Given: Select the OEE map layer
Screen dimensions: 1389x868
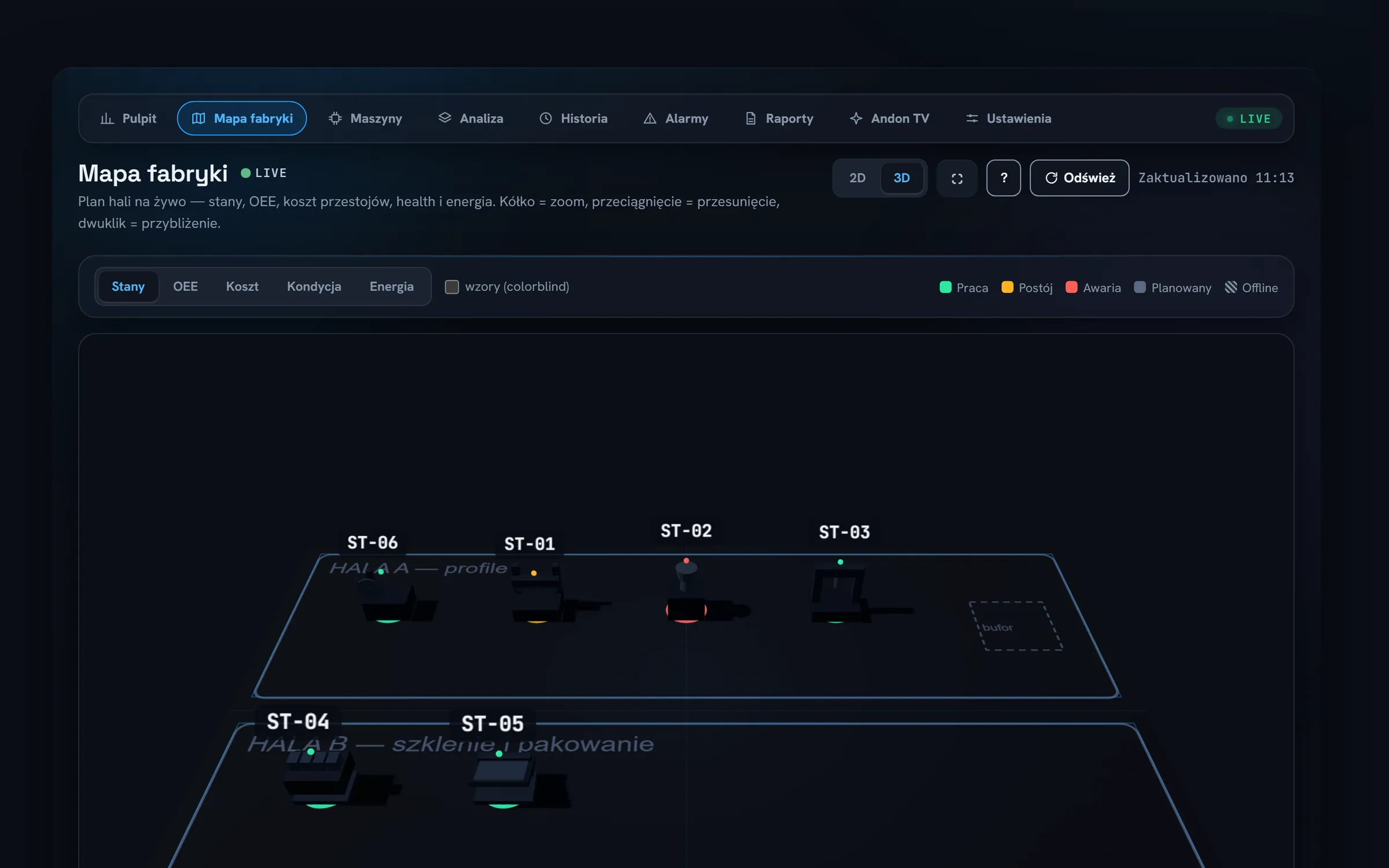Looking at the screenshot, I should pyautogui.click(x=185, y=286).
